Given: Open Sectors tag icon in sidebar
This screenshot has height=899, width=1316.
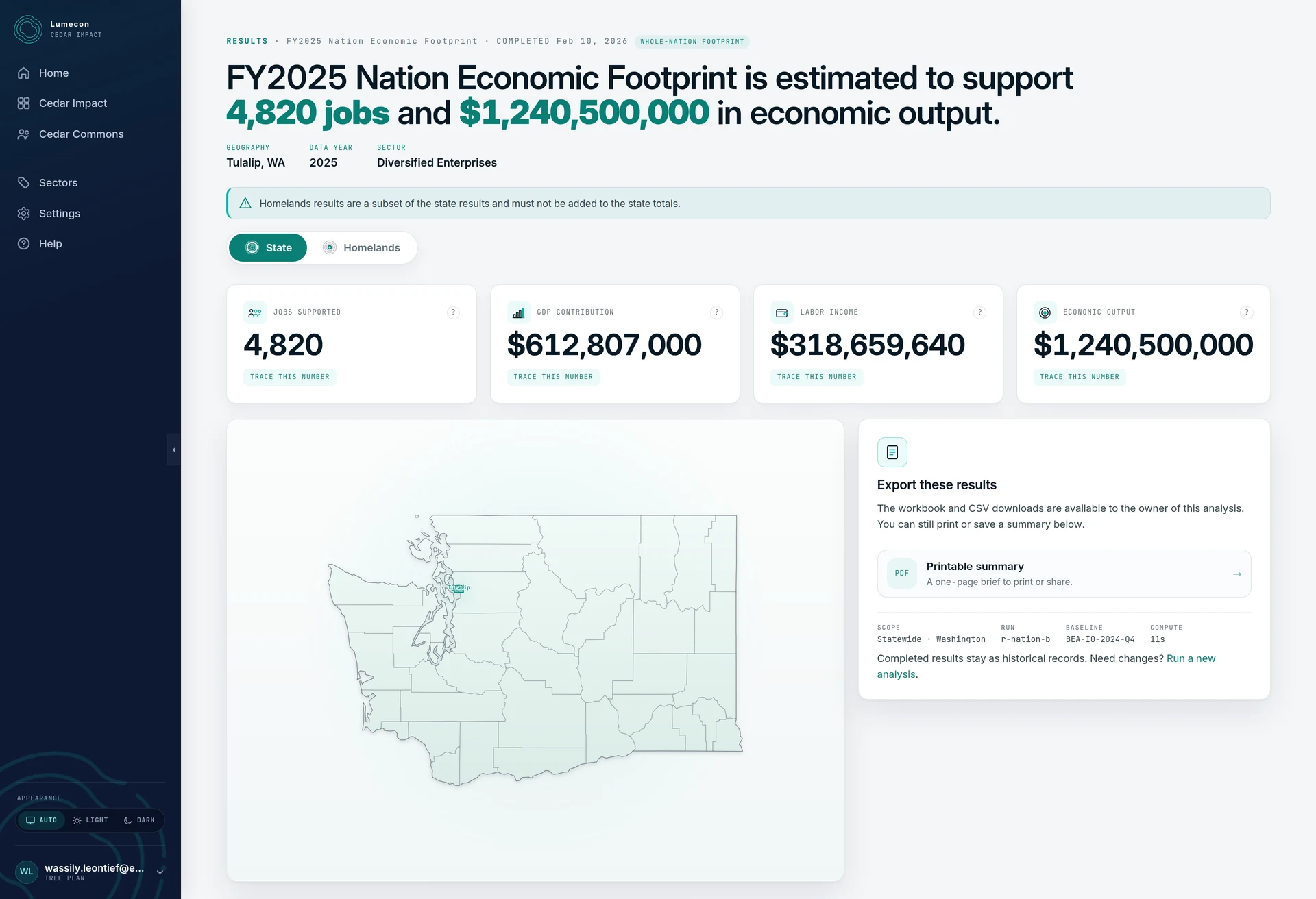Looking at the screenshot, I should [24, 183].
